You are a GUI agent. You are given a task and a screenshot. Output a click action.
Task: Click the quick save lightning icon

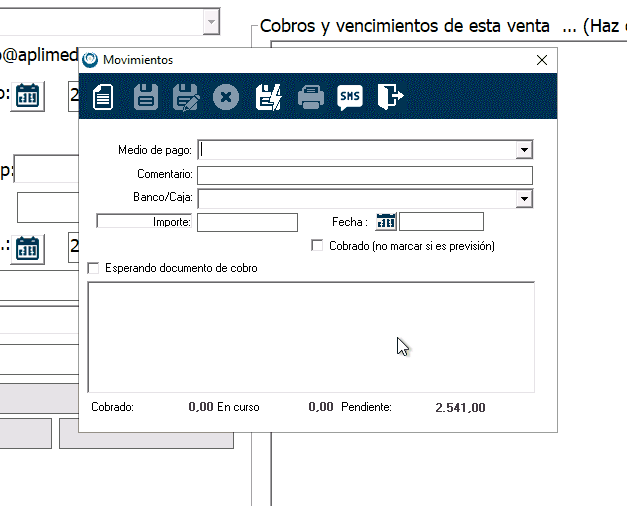269,97
